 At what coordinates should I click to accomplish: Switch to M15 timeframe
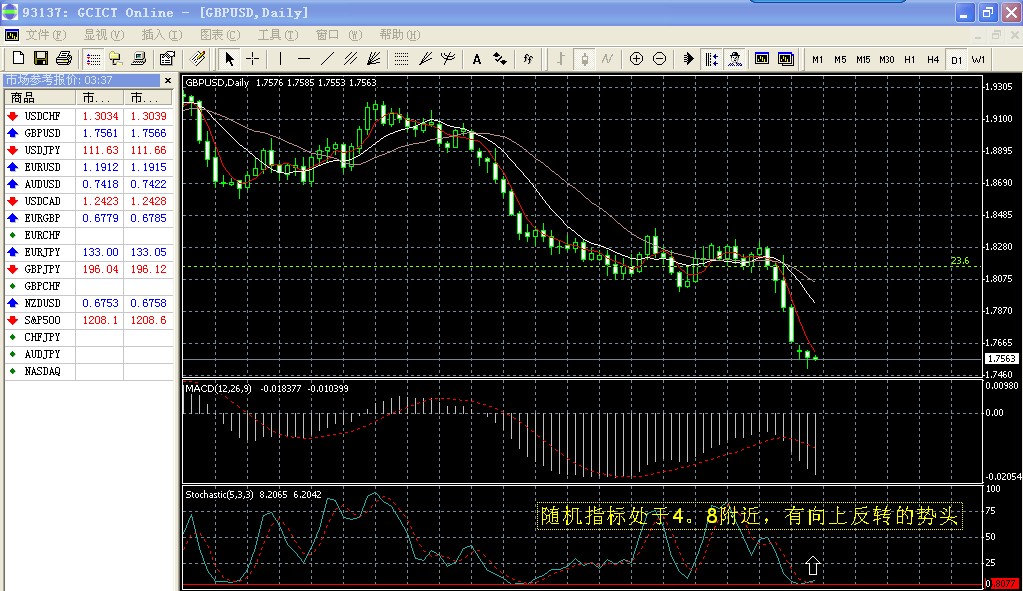[x=863, y=59]
